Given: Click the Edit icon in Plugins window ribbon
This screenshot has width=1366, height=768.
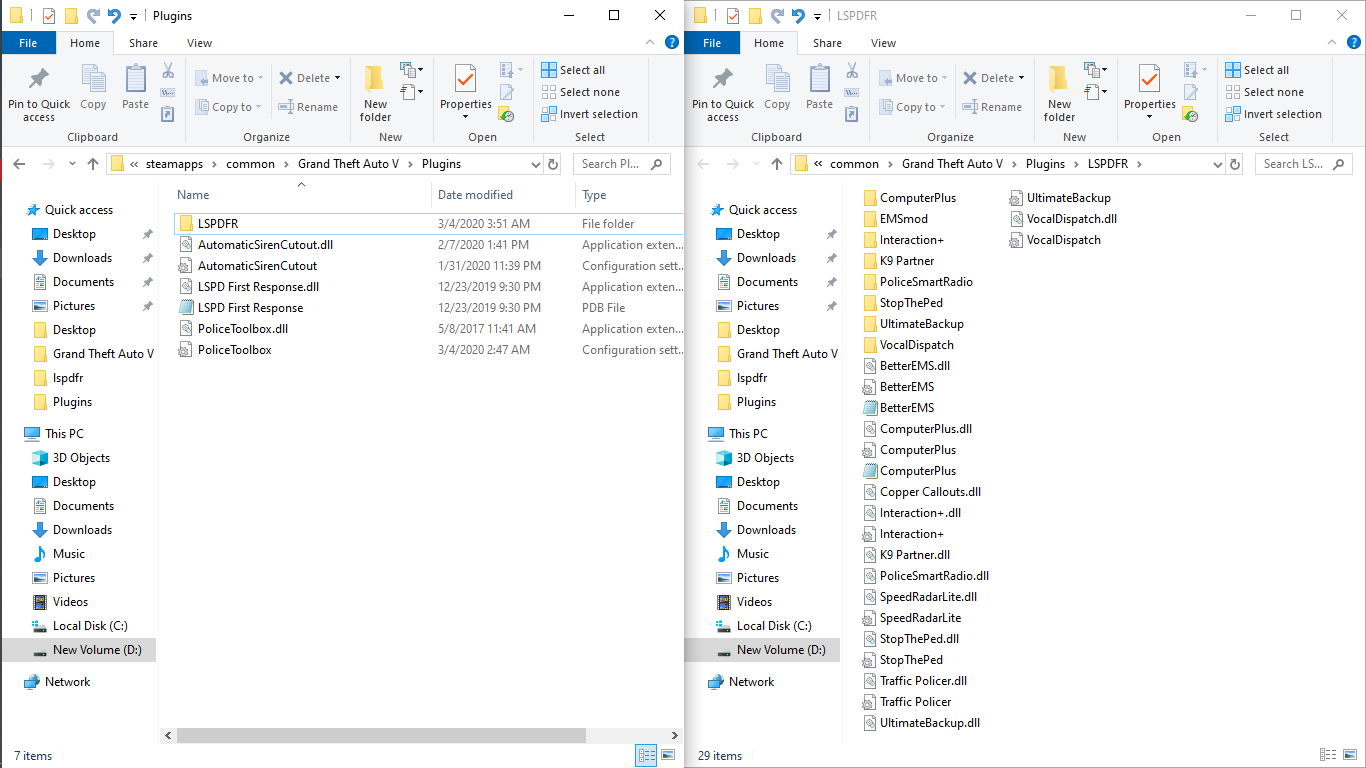Looking at the screenshot, I should click(x=507, y=92).
